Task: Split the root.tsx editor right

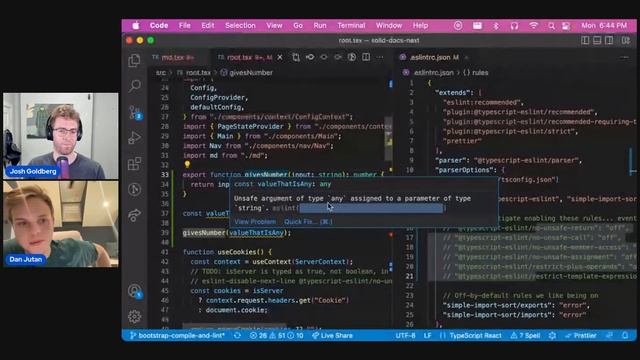Action: pyautogui.click(x=366, y=57)
